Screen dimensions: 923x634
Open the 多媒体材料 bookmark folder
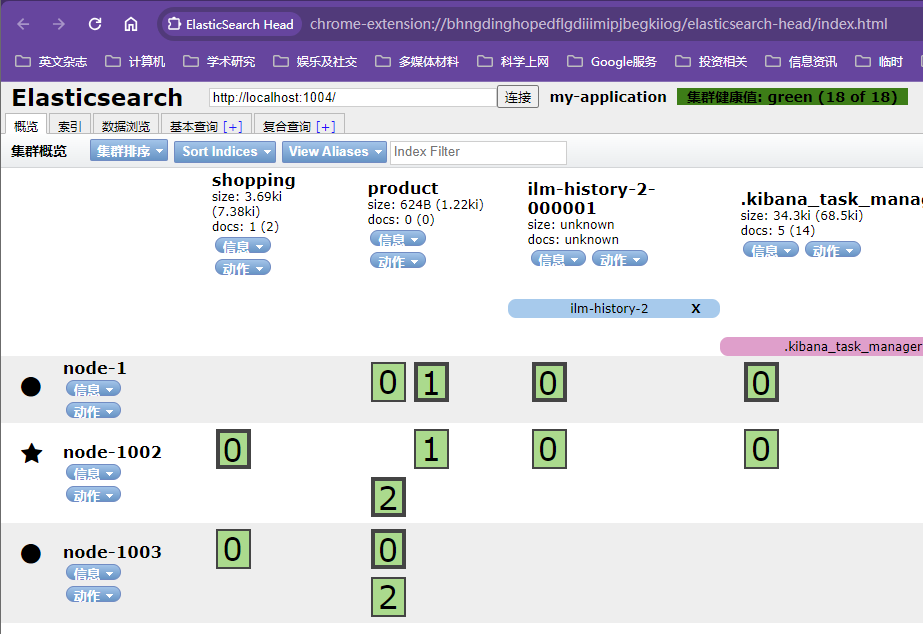(417, 61)
